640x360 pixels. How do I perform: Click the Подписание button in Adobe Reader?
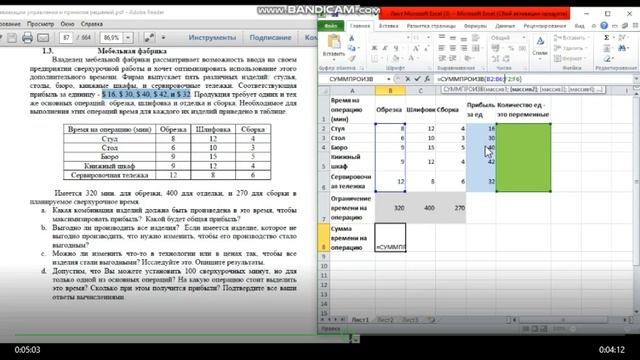[270, 38]
